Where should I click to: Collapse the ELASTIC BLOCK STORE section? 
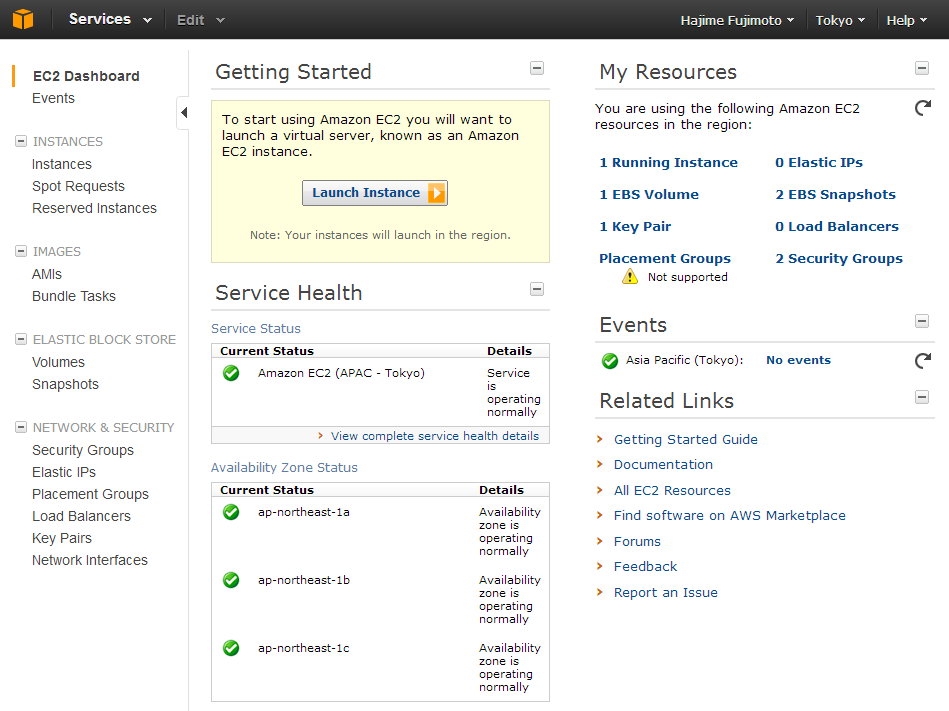coord(21,339)
